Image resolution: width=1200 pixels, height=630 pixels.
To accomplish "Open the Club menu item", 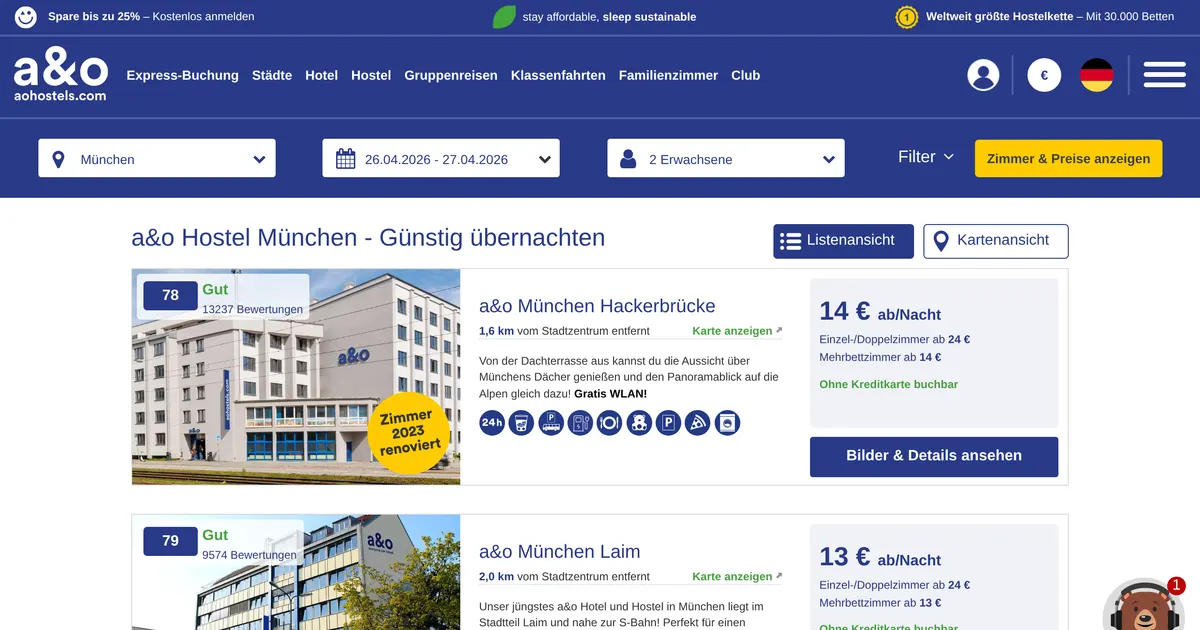I will [x=746, y=75].
